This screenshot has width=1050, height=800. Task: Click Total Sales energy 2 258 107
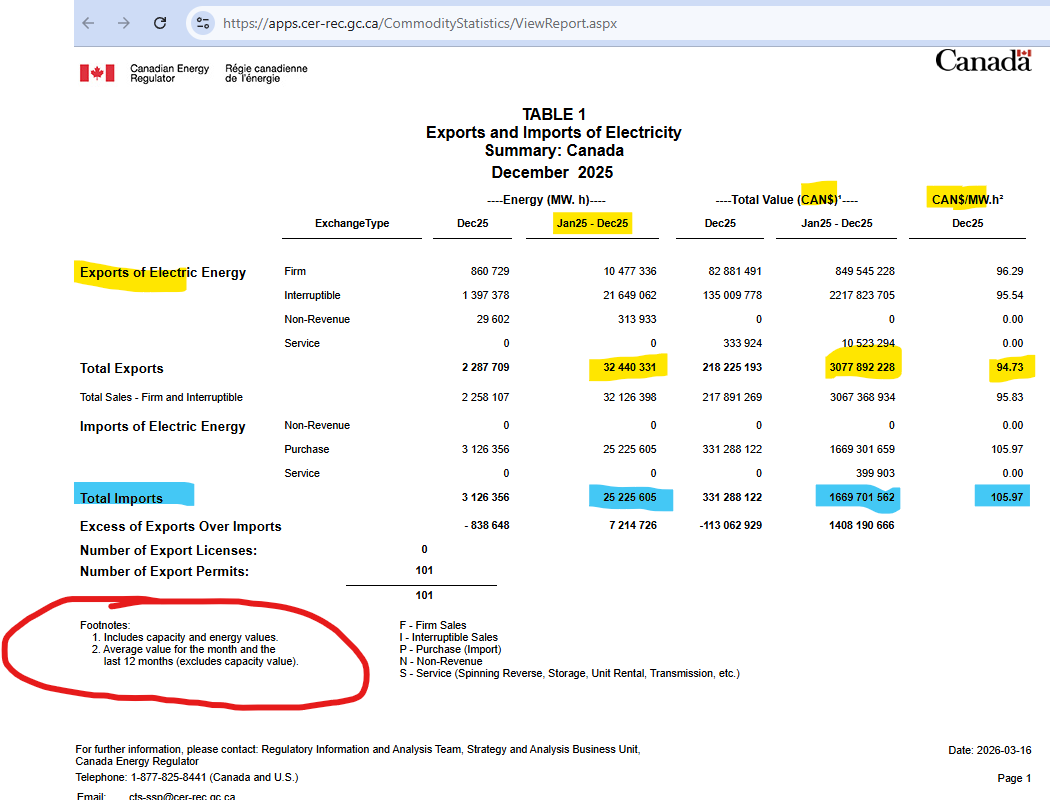[x=485, y=398]
